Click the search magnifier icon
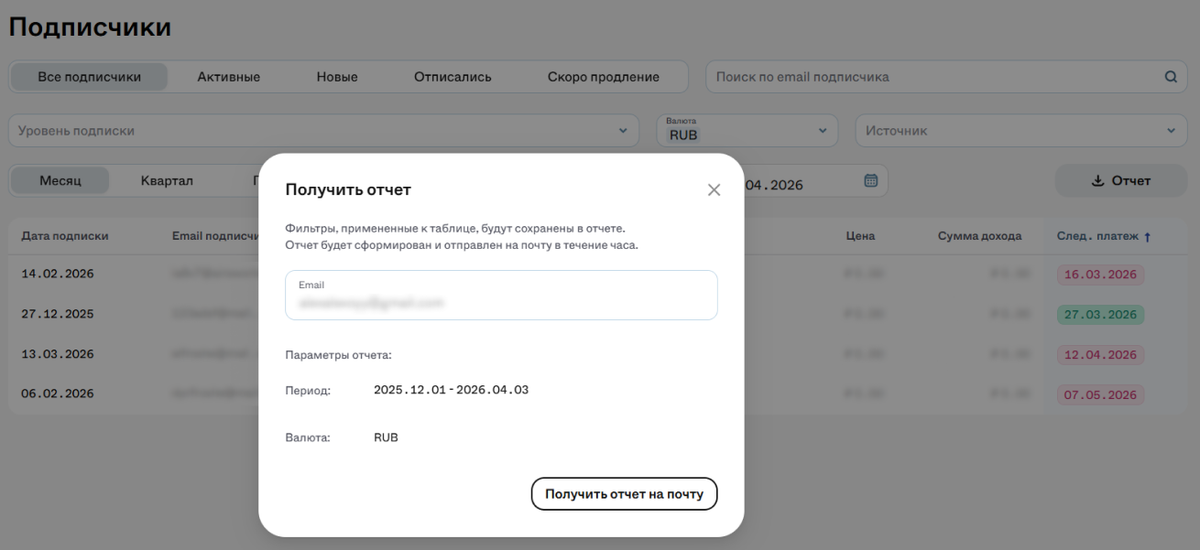1200x550 pixels. pos(1171,77)
